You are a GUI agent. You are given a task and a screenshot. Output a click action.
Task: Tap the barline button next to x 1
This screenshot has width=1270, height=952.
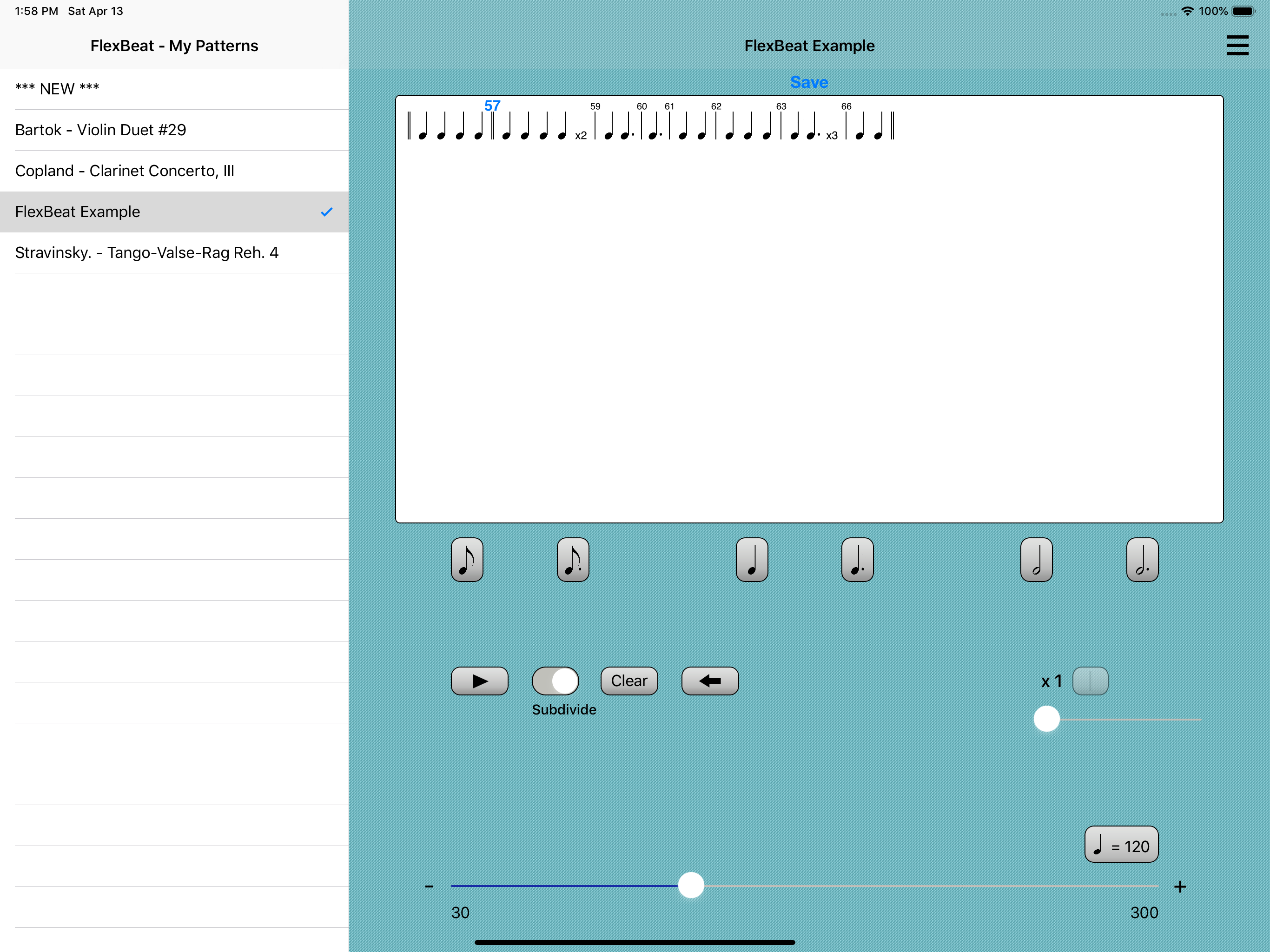click(x=1090, y=681)
